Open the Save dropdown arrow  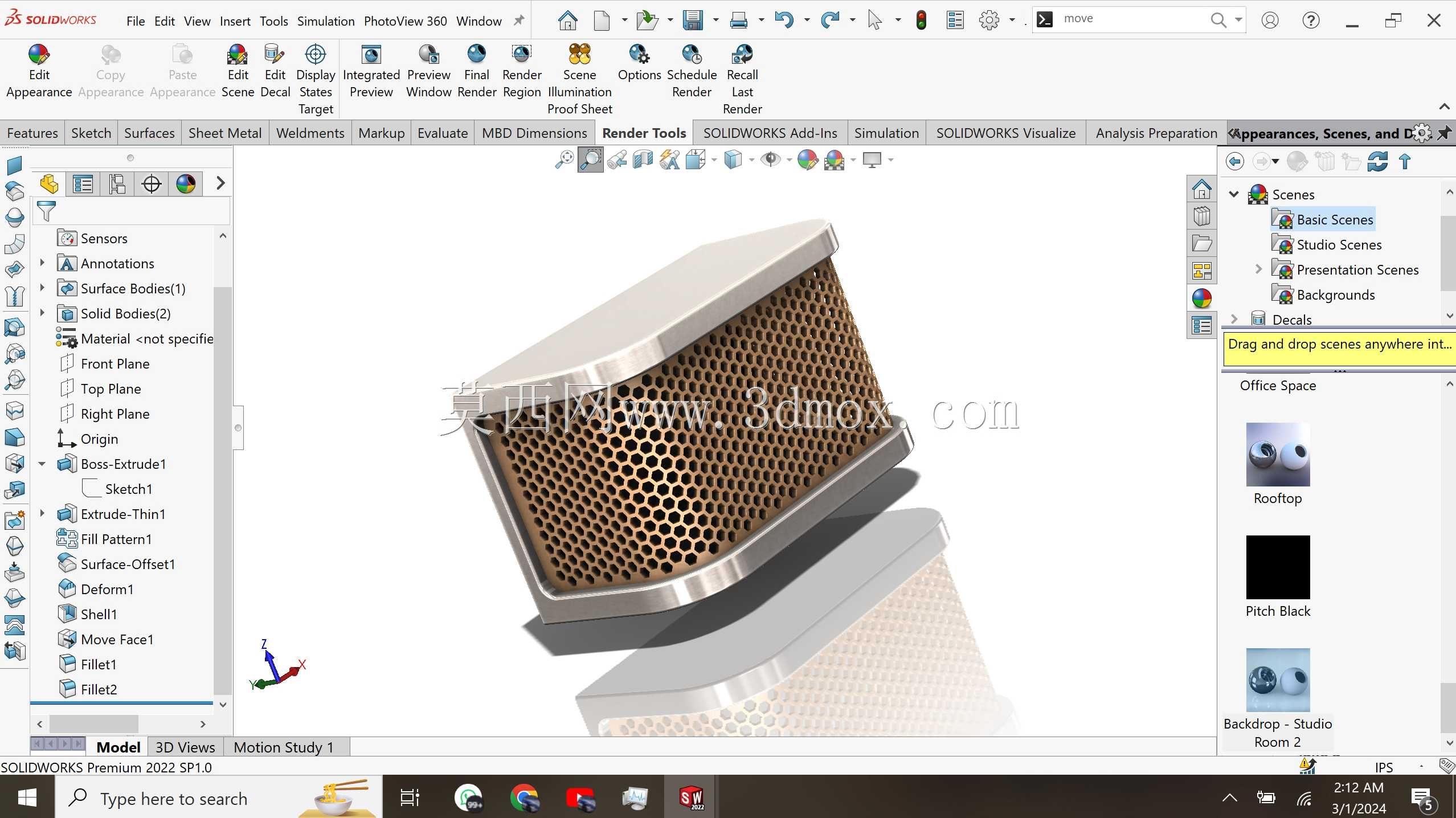[x=715, y=21]
